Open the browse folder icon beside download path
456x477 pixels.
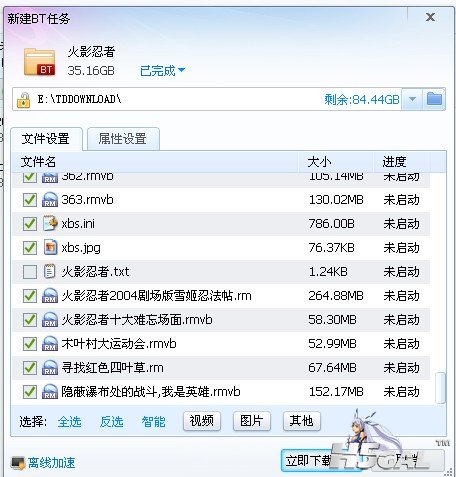(434, 99)
